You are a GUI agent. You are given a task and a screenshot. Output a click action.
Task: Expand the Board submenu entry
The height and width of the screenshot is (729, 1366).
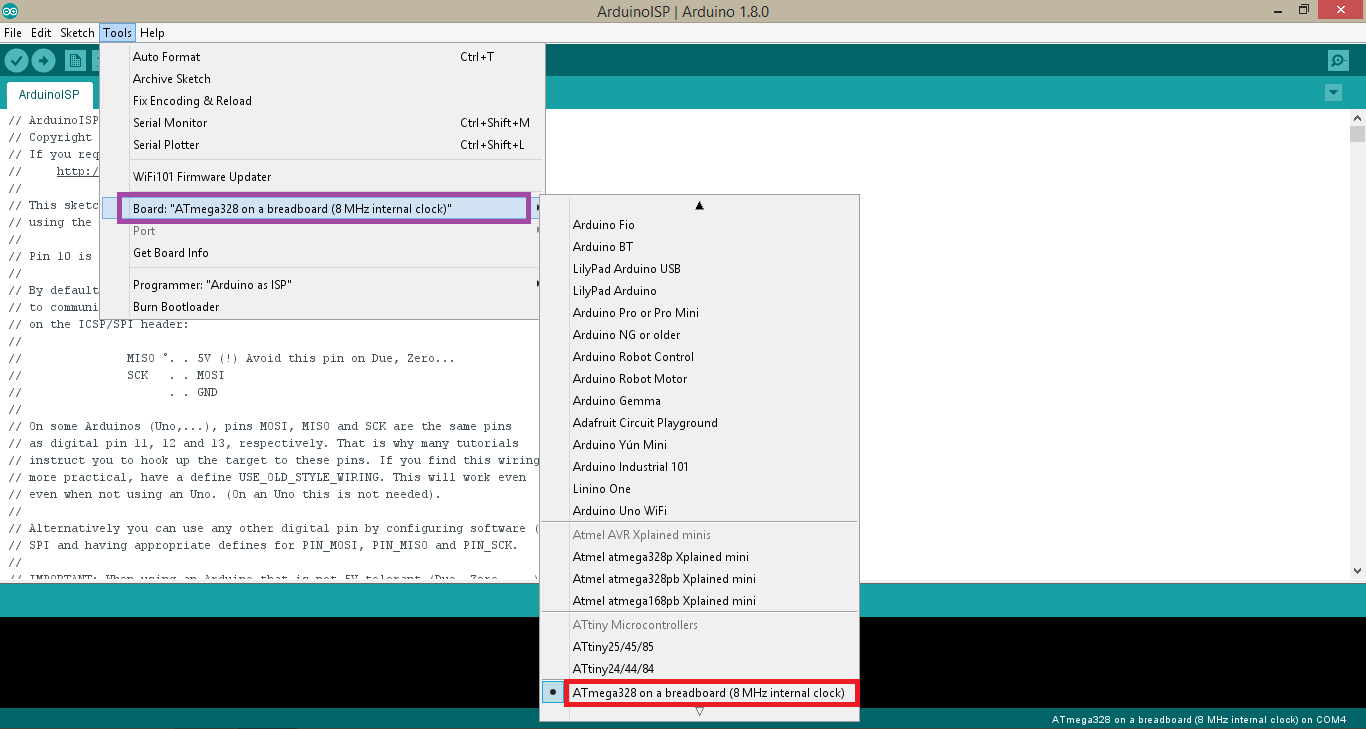[323, 208]
